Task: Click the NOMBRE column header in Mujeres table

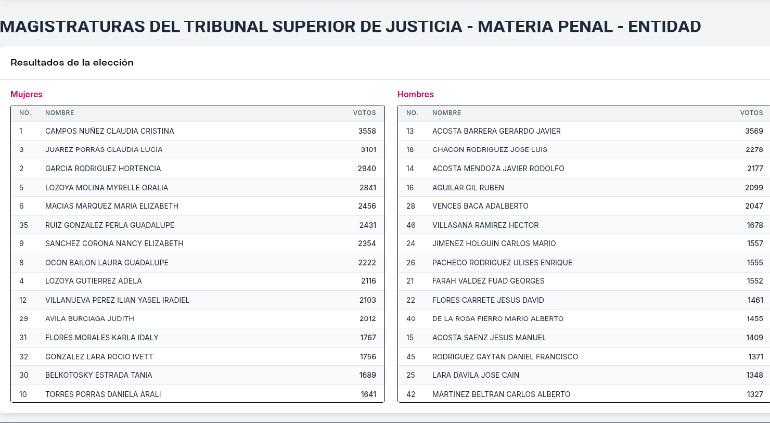Action: [x=60, y=113]
